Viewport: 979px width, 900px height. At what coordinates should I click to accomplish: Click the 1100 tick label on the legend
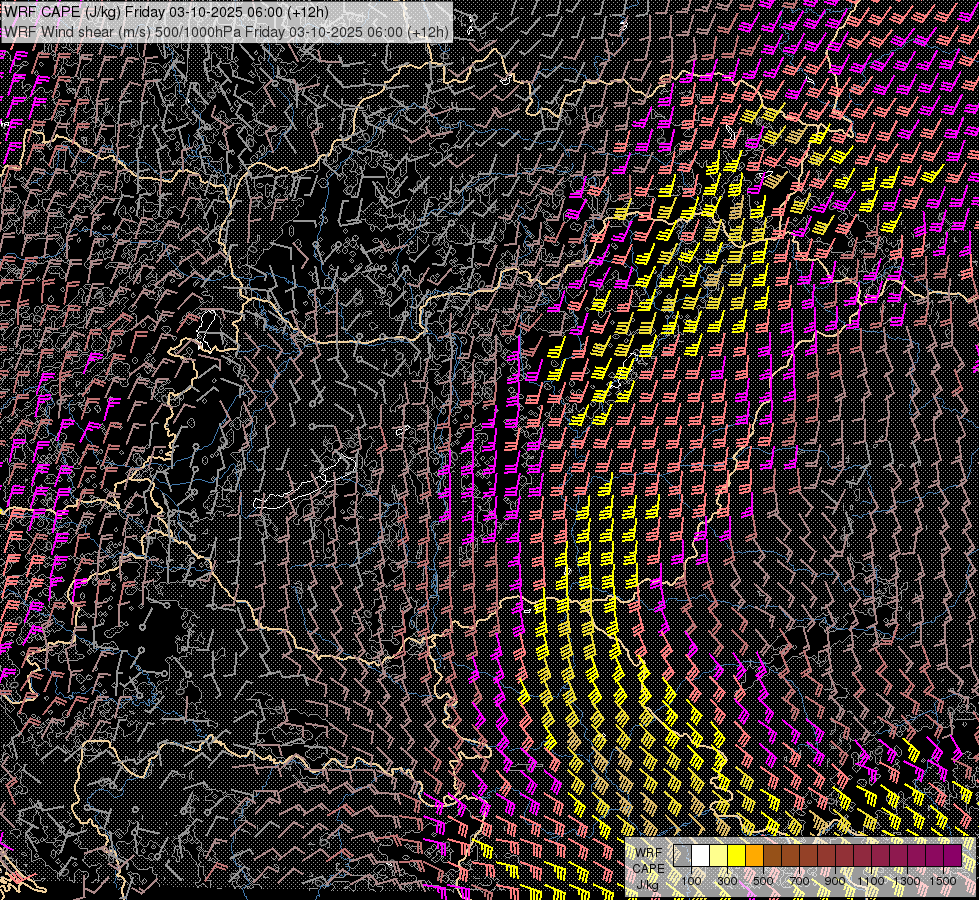coord(872,880)
